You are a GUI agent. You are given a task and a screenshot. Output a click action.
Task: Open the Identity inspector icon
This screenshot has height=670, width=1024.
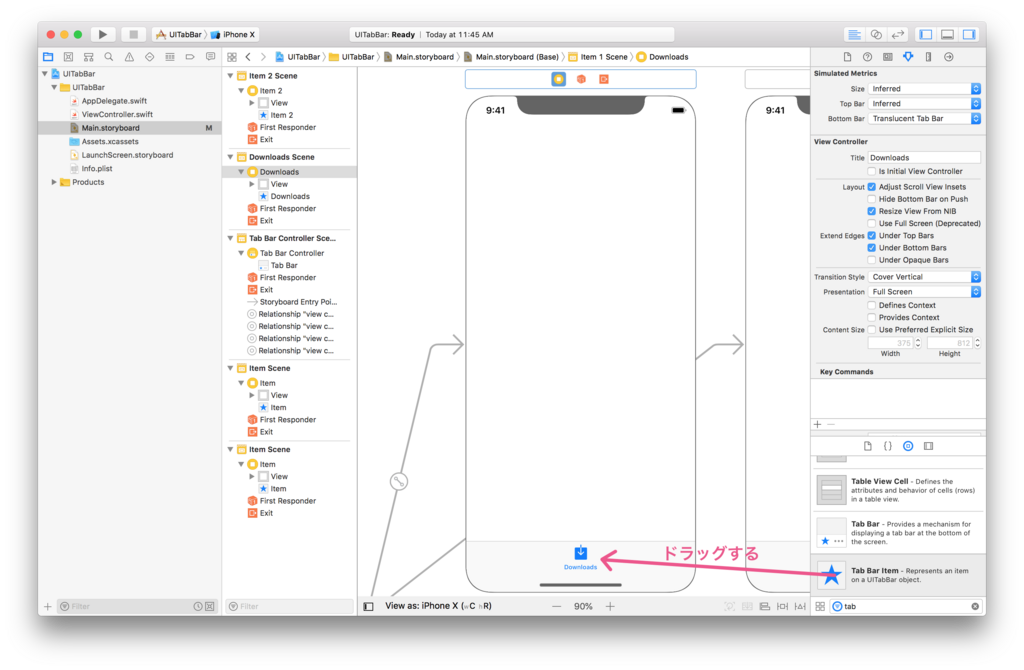[888, 57]
